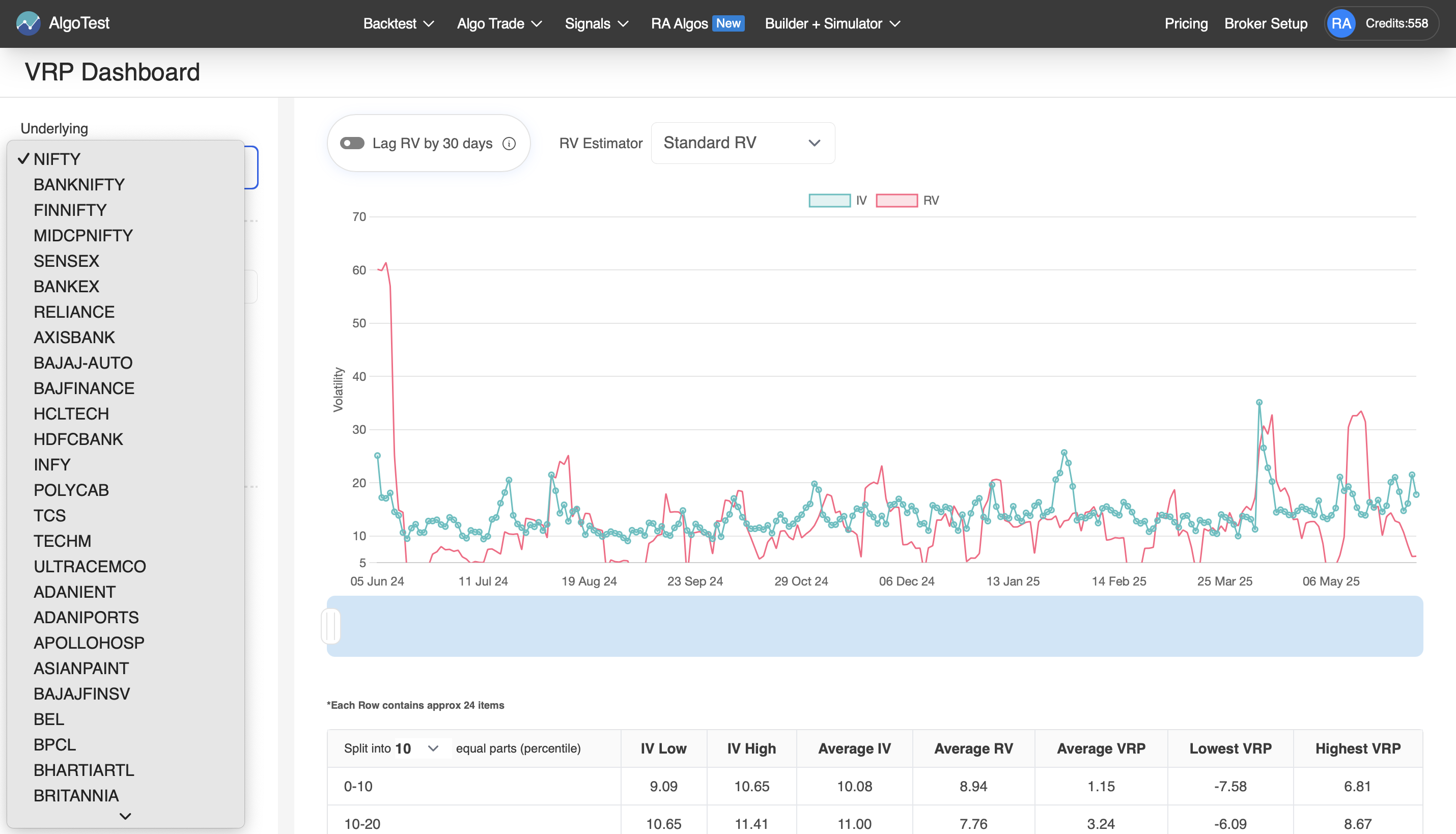
Task: Toggle the IV series via its legend marker
Action: click(x=829, y=200)
